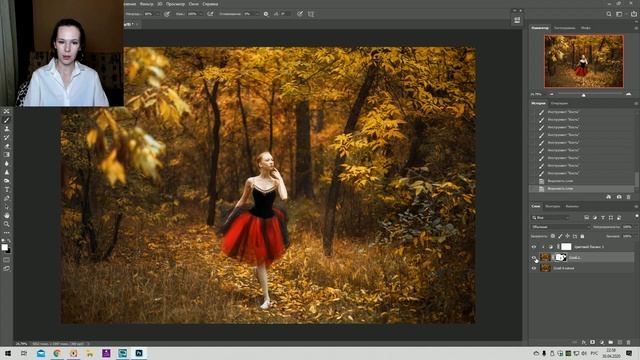Select the Type (T) tool

[x=7, y=189]
